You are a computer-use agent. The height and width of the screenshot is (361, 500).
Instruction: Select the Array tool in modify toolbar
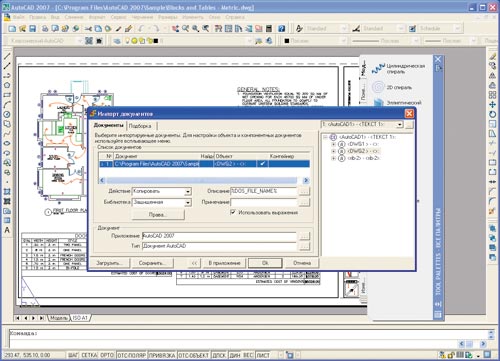492,95
